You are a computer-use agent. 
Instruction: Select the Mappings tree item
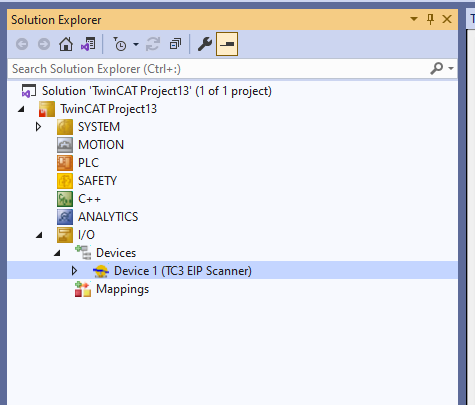click(x=122, y=289)
